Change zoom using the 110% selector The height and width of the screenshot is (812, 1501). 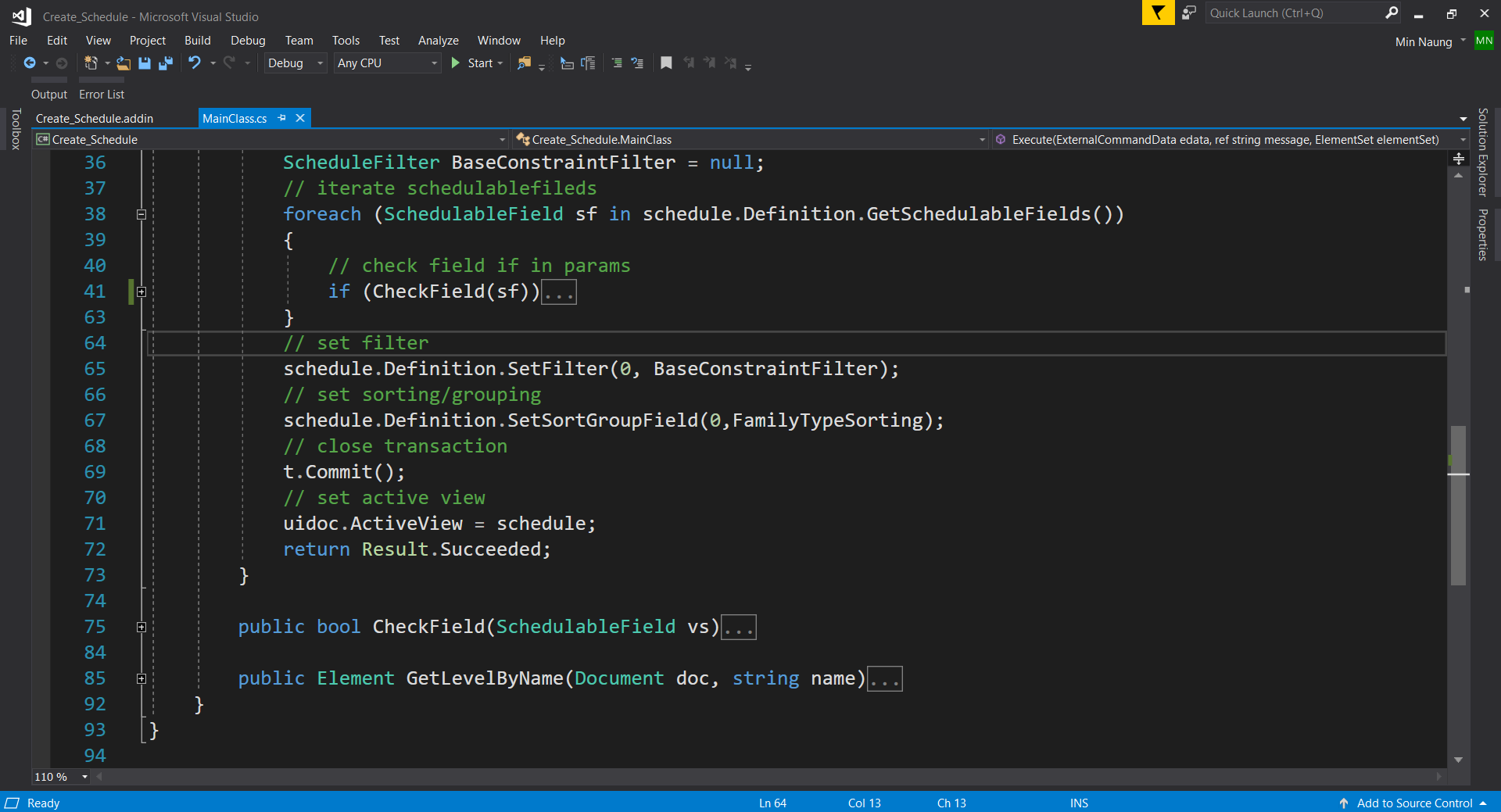[60, 777]
